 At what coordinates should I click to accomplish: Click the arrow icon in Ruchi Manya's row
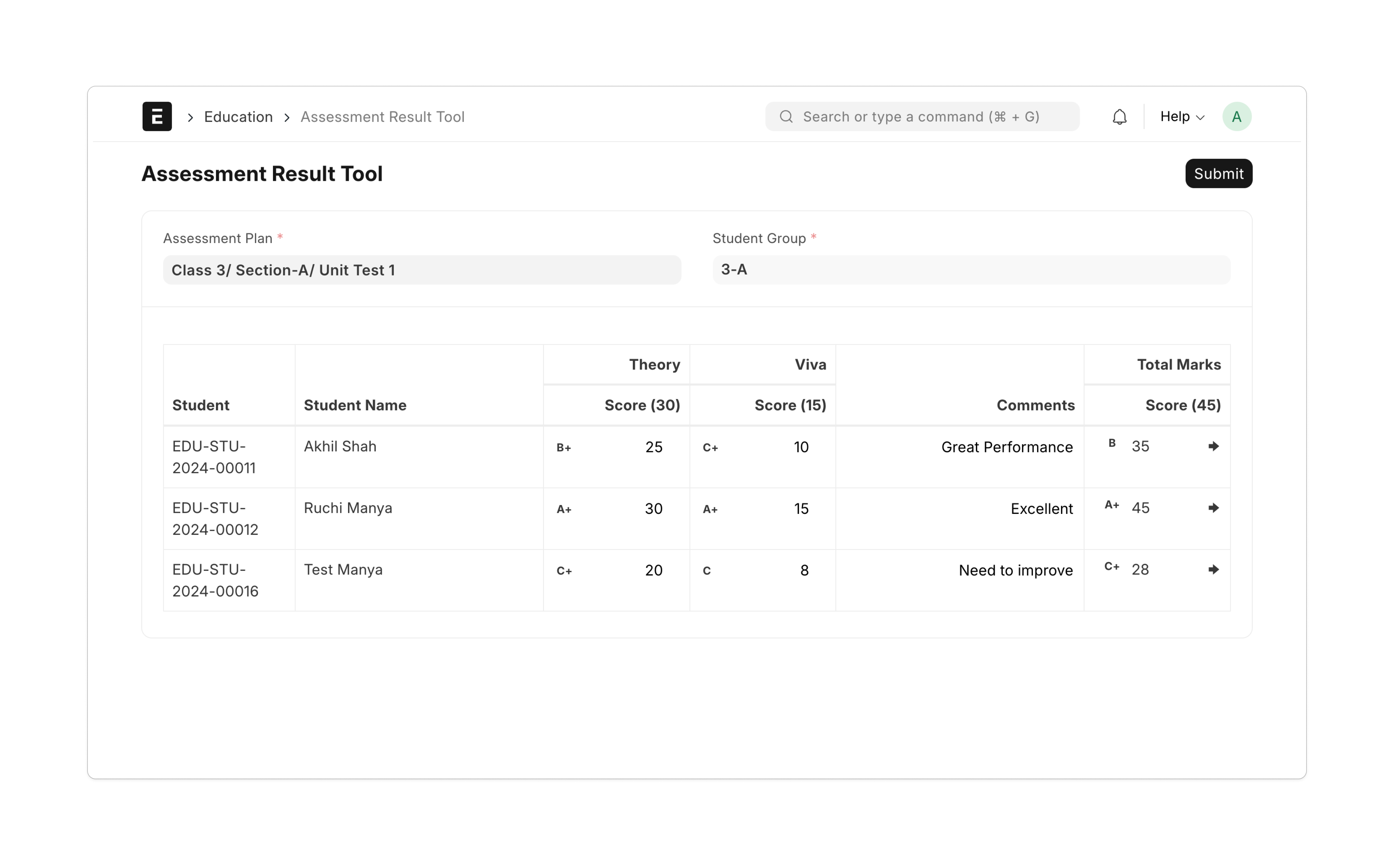pos(1213,507)
